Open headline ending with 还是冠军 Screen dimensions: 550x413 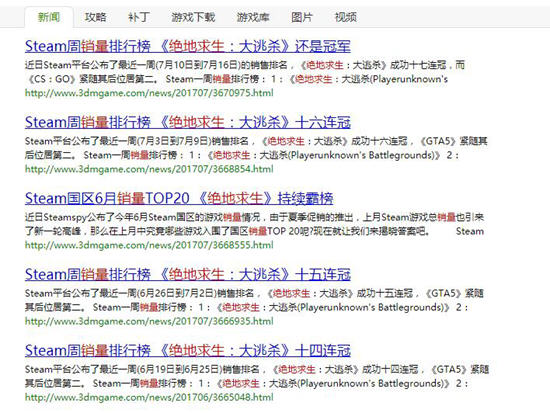click(188, 46)
